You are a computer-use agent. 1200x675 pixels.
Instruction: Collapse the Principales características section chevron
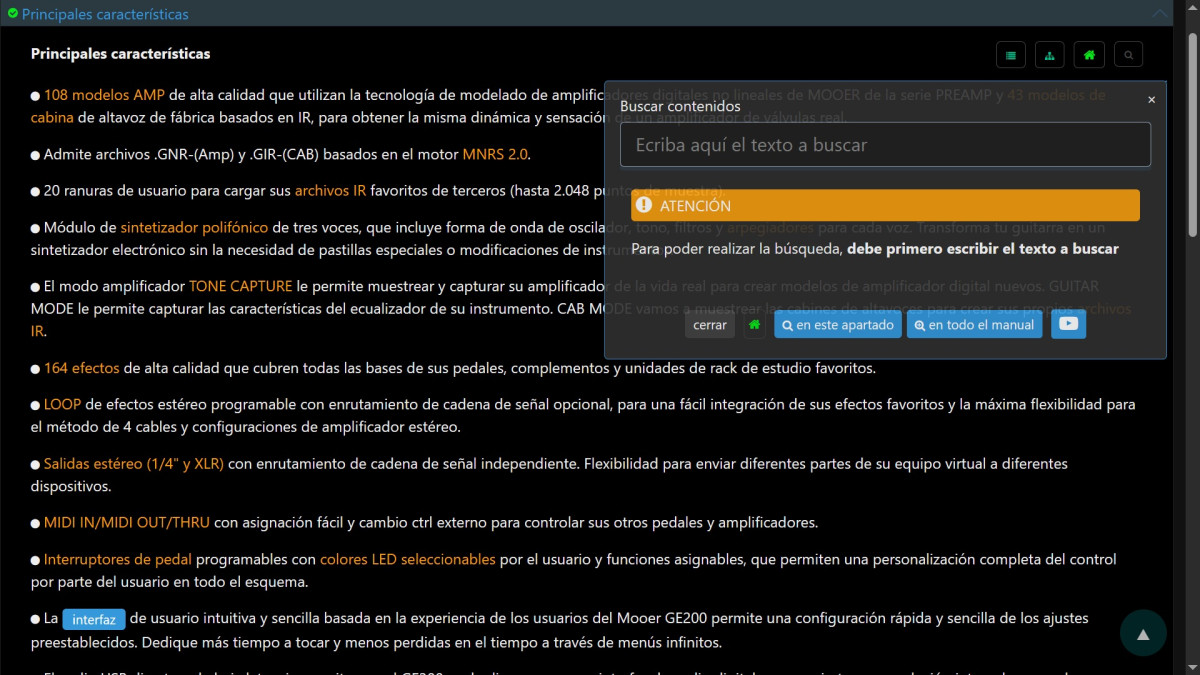tap(1160, 14)
